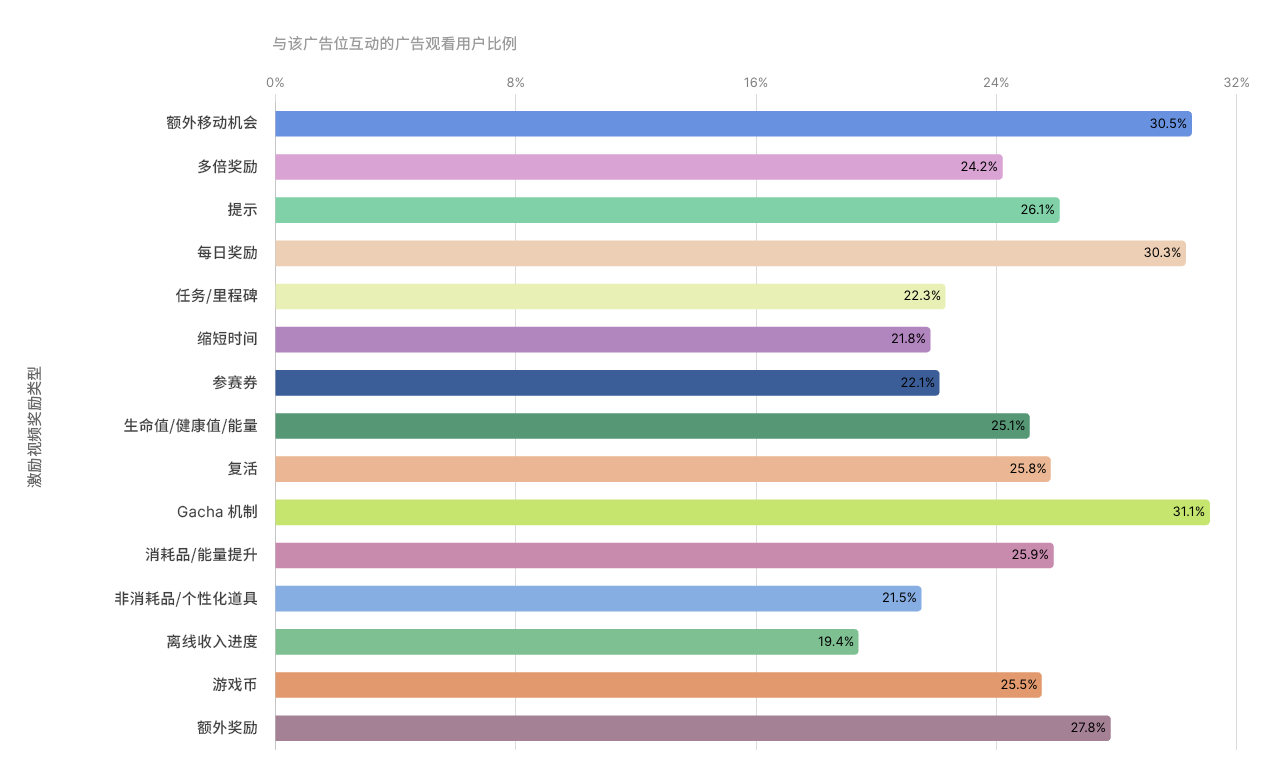Click the 生命值/健康值/能量 axis label

click(x=190, y=426)
